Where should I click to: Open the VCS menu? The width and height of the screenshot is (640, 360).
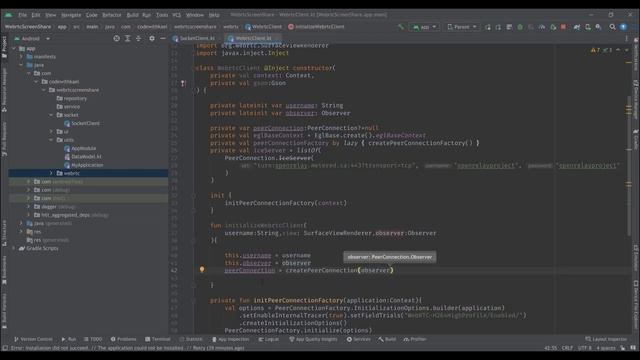(176, 15)
